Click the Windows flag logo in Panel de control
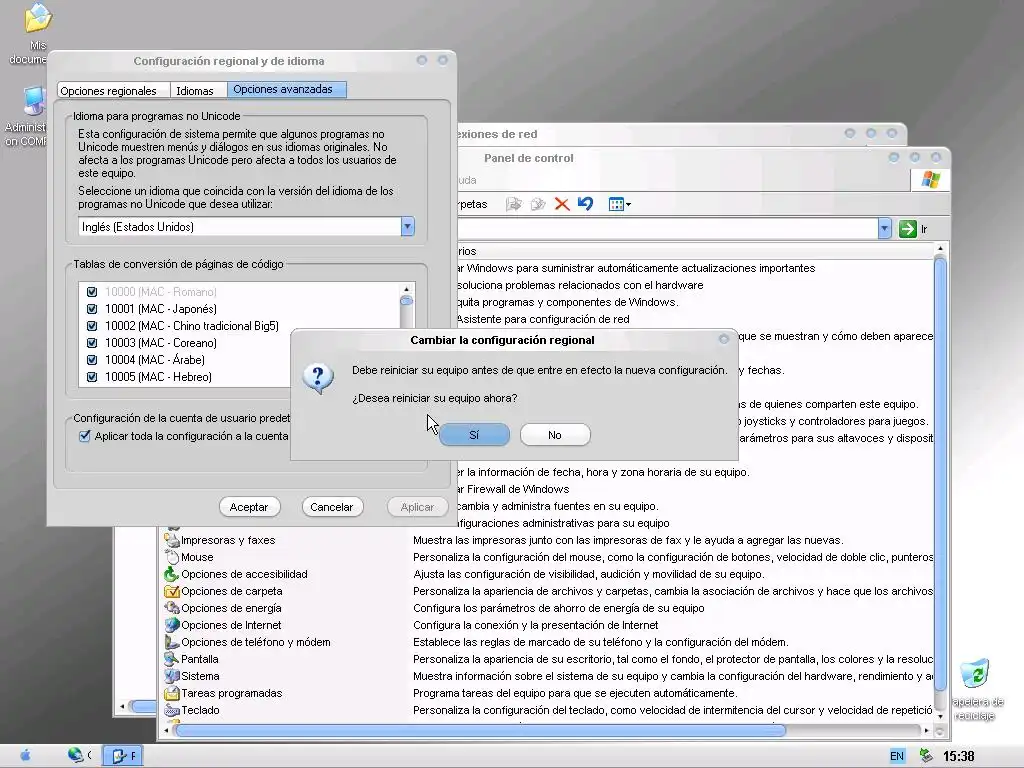Screen dimensions: 1024x768 [x=931, y=180]
